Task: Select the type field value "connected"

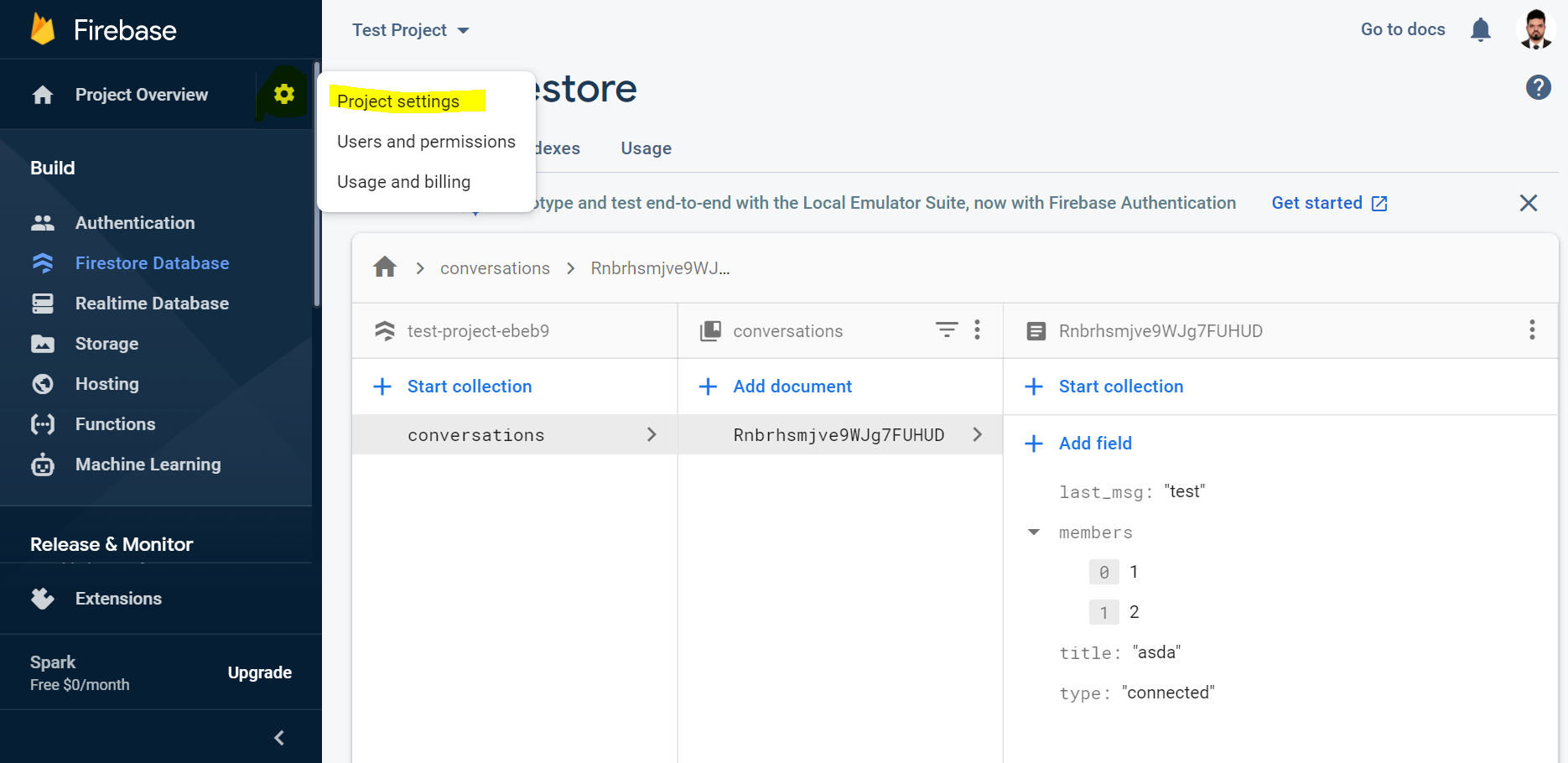Action: pyautogui.click(x=1168, y=693)
